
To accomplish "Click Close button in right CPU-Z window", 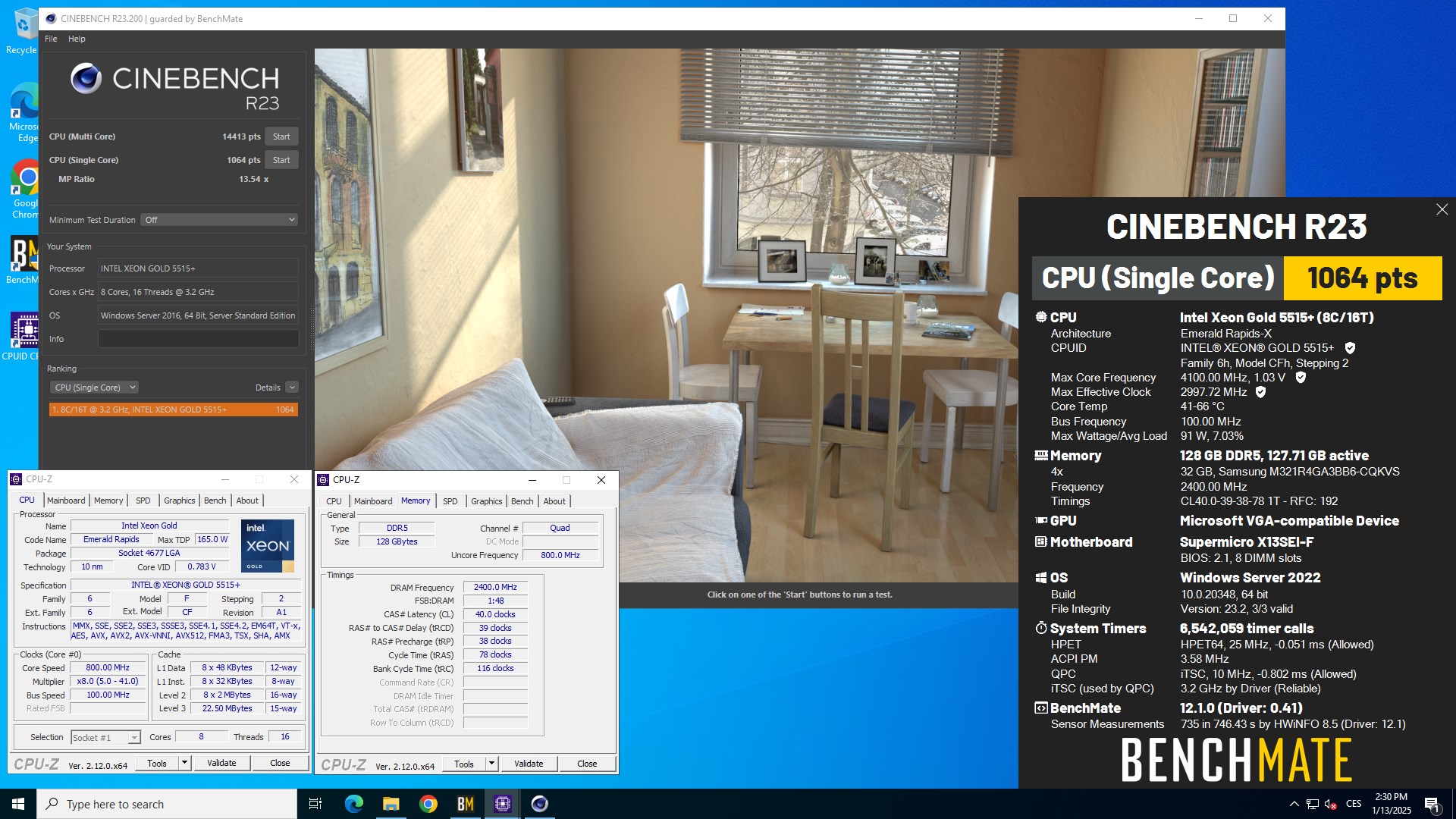I will 587,764.
